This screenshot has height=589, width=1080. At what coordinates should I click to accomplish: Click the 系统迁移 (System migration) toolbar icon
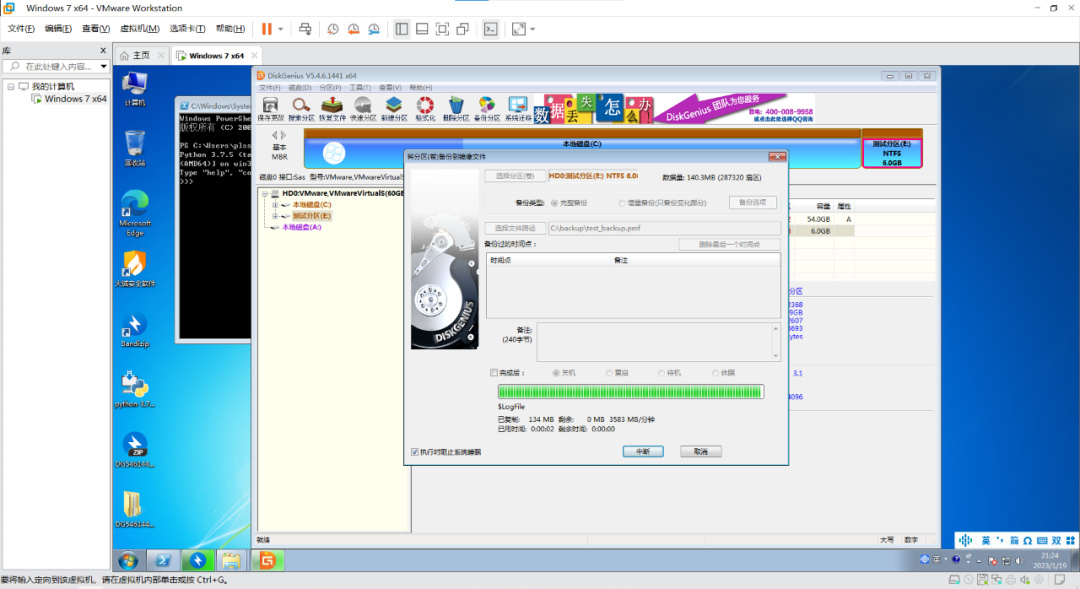(x=518, y=109)
